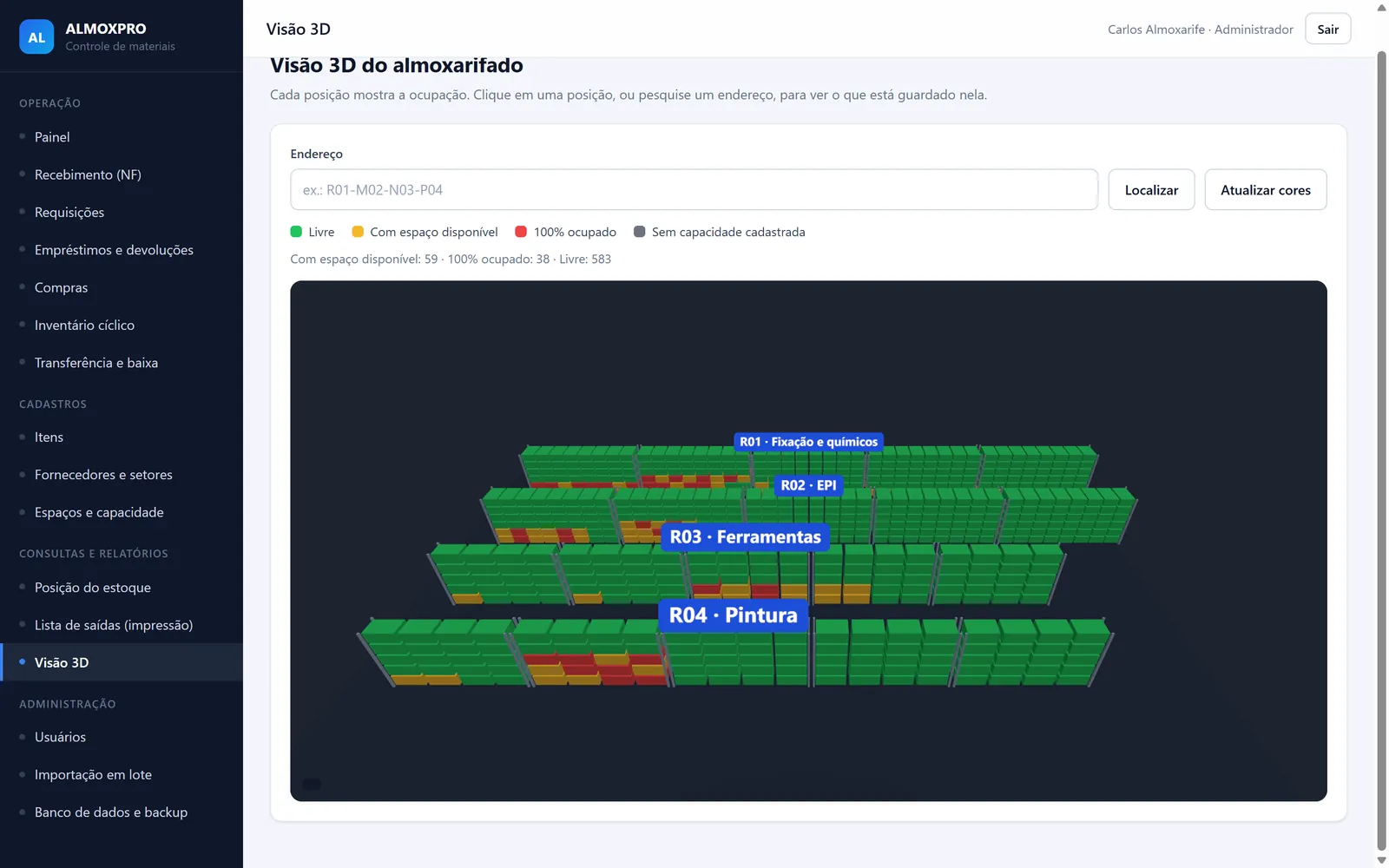Click the Sair logout button

(x=1327, y=29)
